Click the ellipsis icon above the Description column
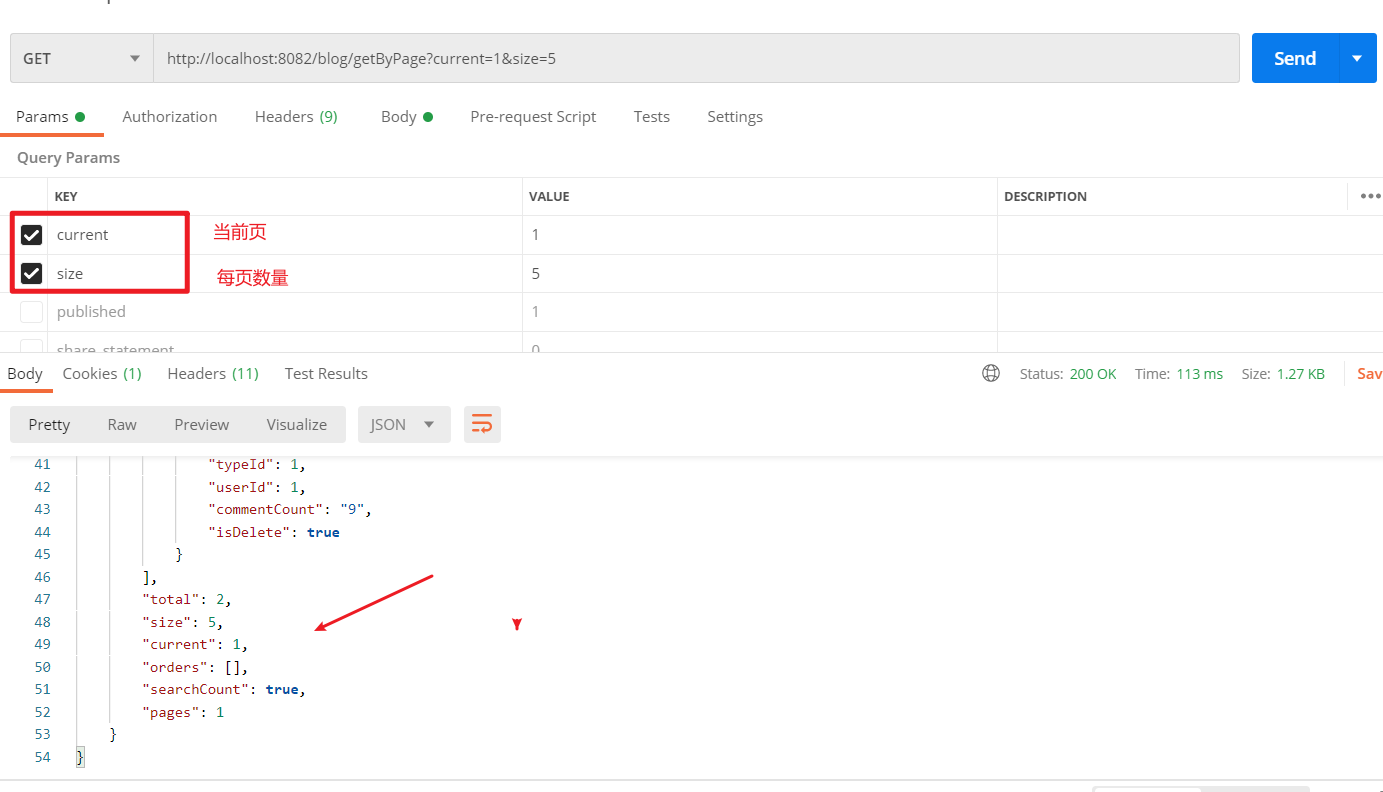 (x=1369, y=196)
